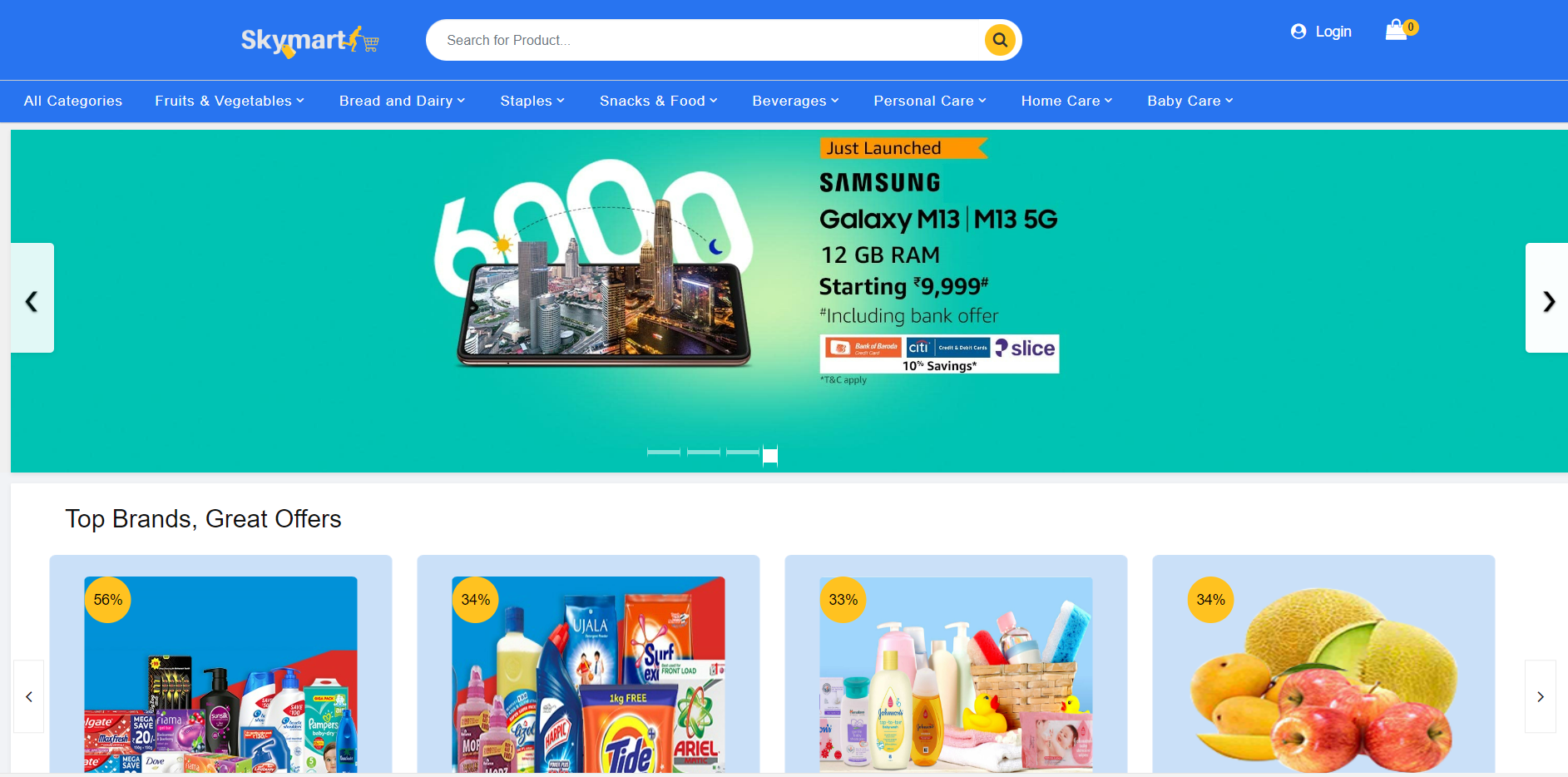This screenshot has height=777, width=1568.
Task: Click the yellow search magnifier icon
Action: (1000, 40)
